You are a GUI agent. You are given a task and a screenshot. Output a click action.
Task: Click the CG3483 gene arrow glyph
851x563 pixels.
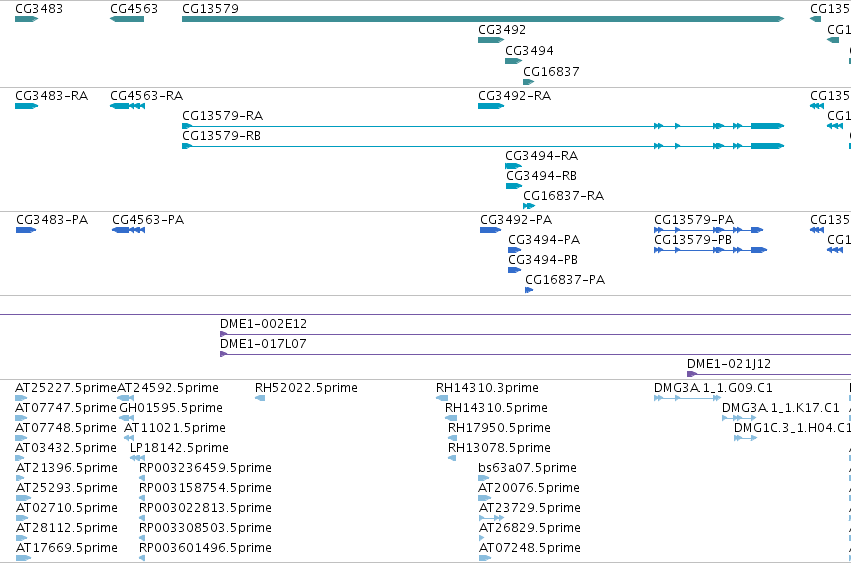click(27, 19)
